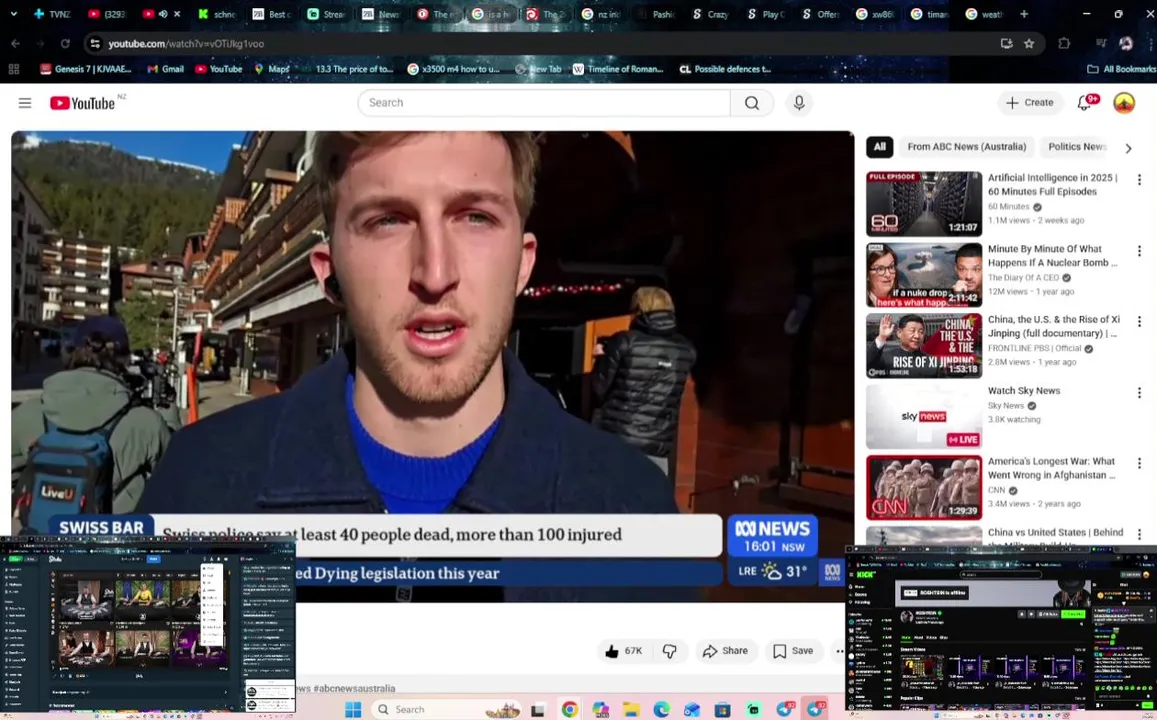Like the video (67K likes)

pyautogui.click(x=624, y=651)
